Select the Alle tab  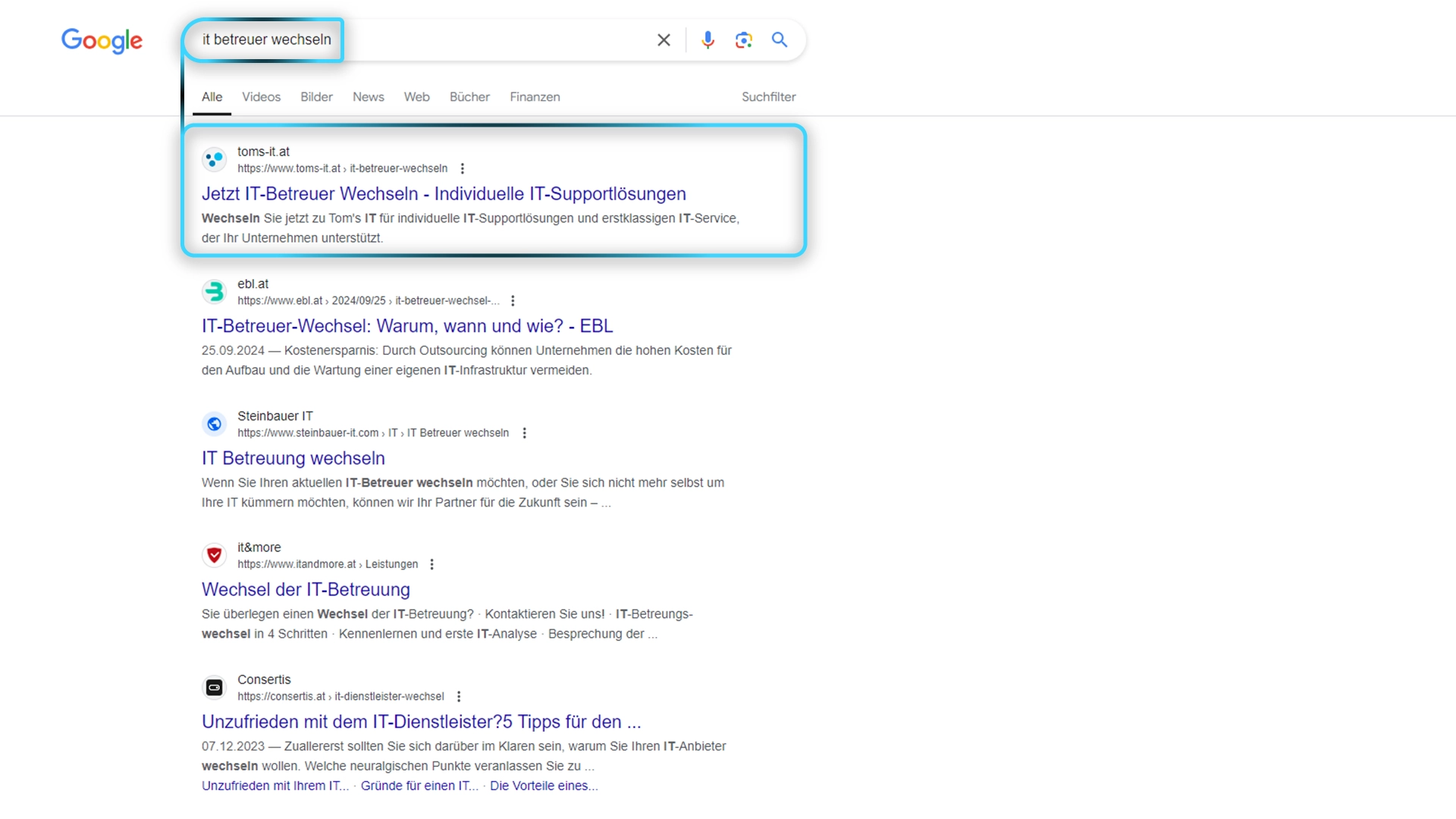[x=212, y=97]
